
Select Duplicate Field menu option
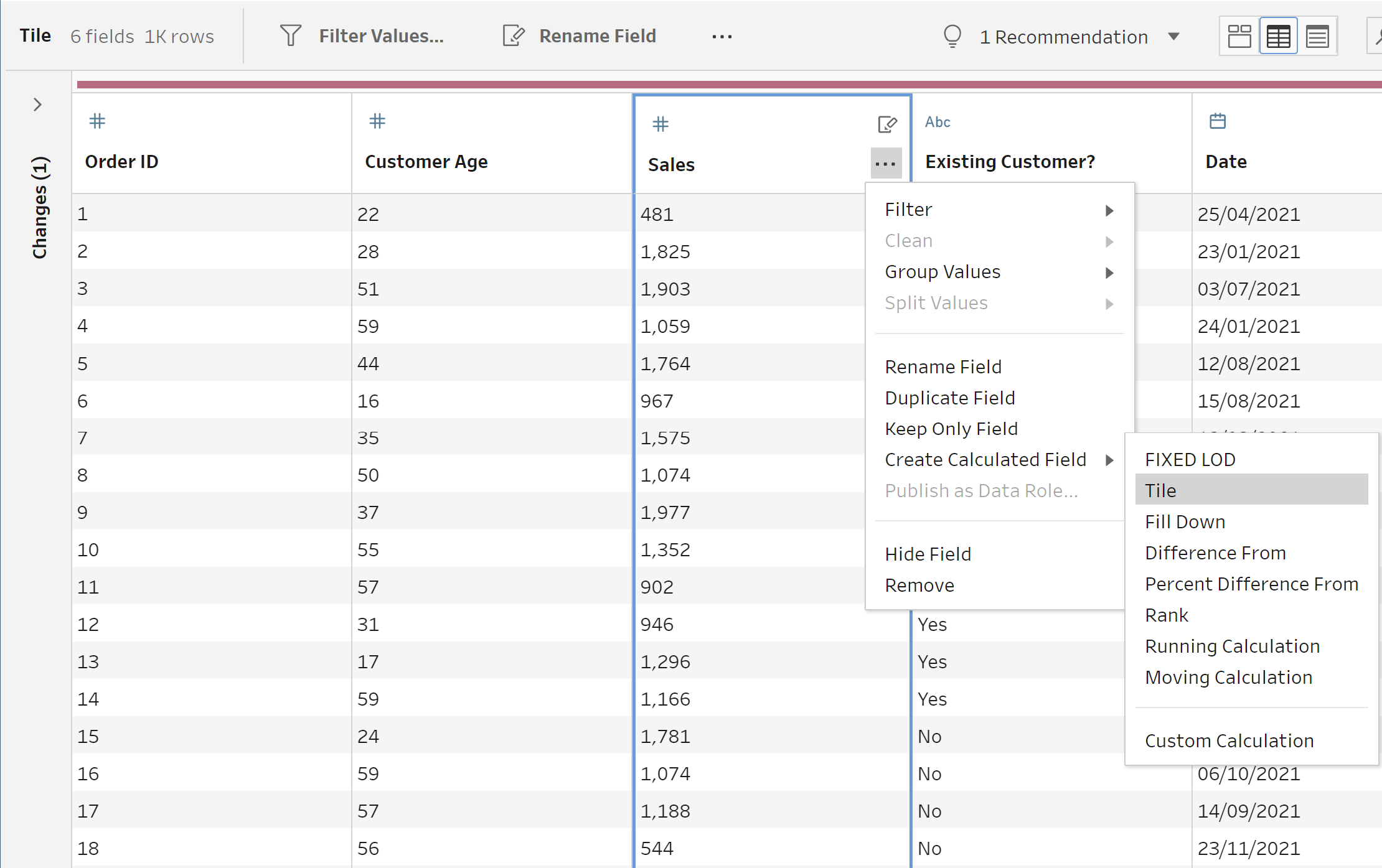coord(949,398)
